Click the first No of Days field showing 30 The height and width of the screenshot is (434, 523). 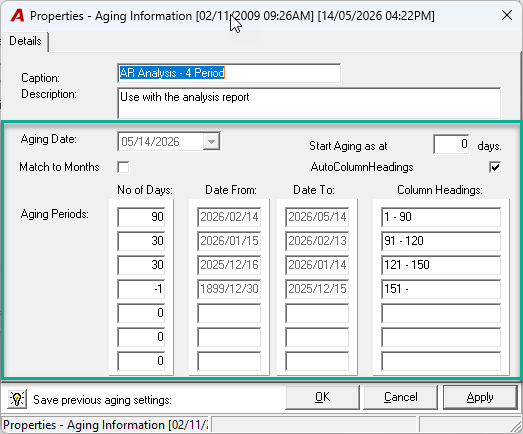tap(141, 241)
